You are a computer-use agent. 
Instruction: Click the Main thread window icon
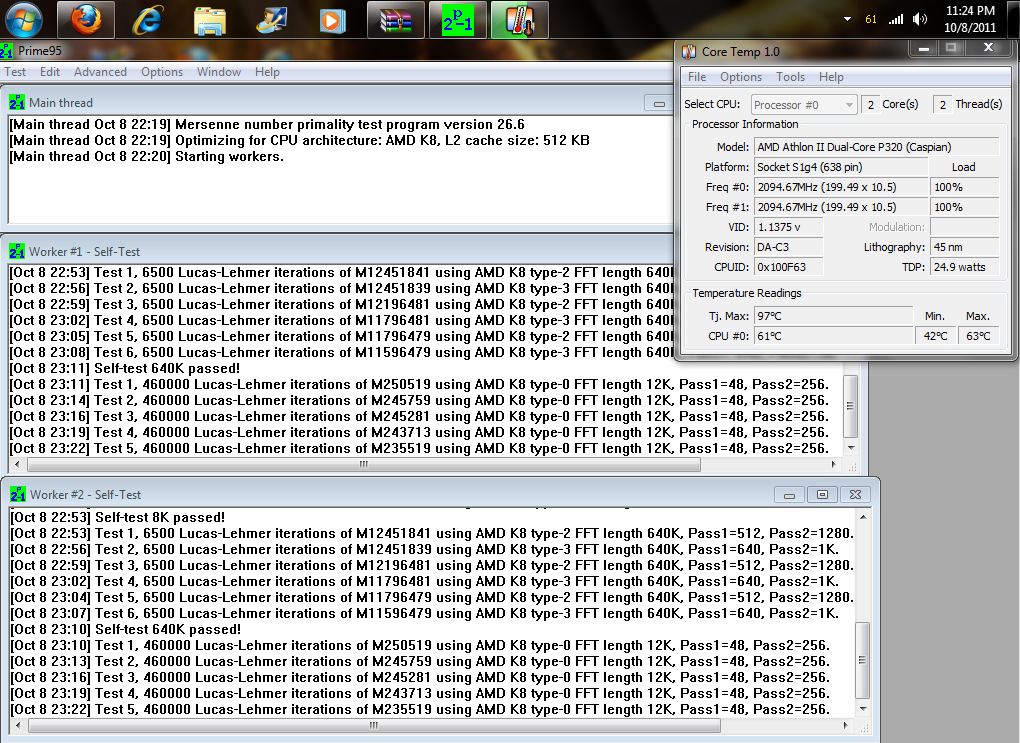coord(17,103)
